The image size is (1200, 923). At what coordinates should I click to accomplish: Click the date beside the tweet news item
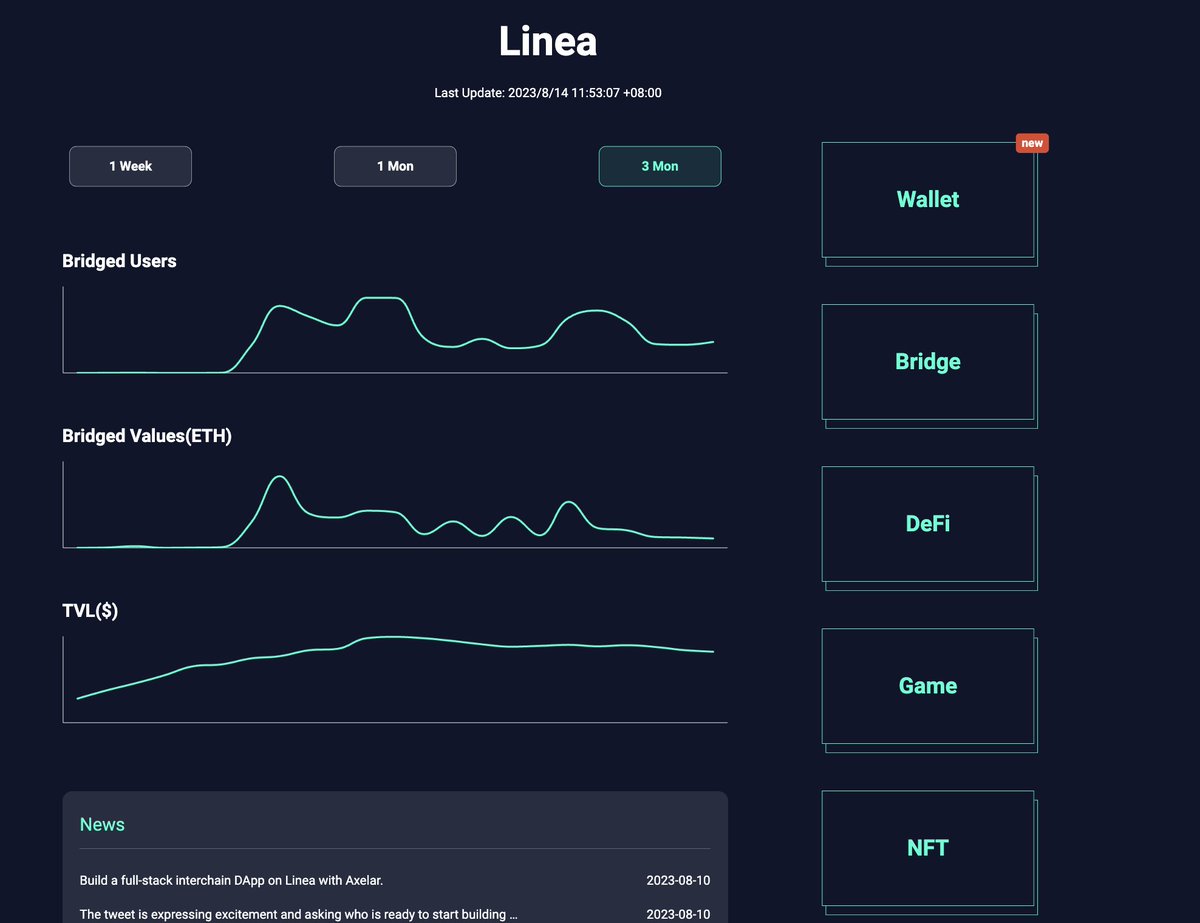[678, 915]
